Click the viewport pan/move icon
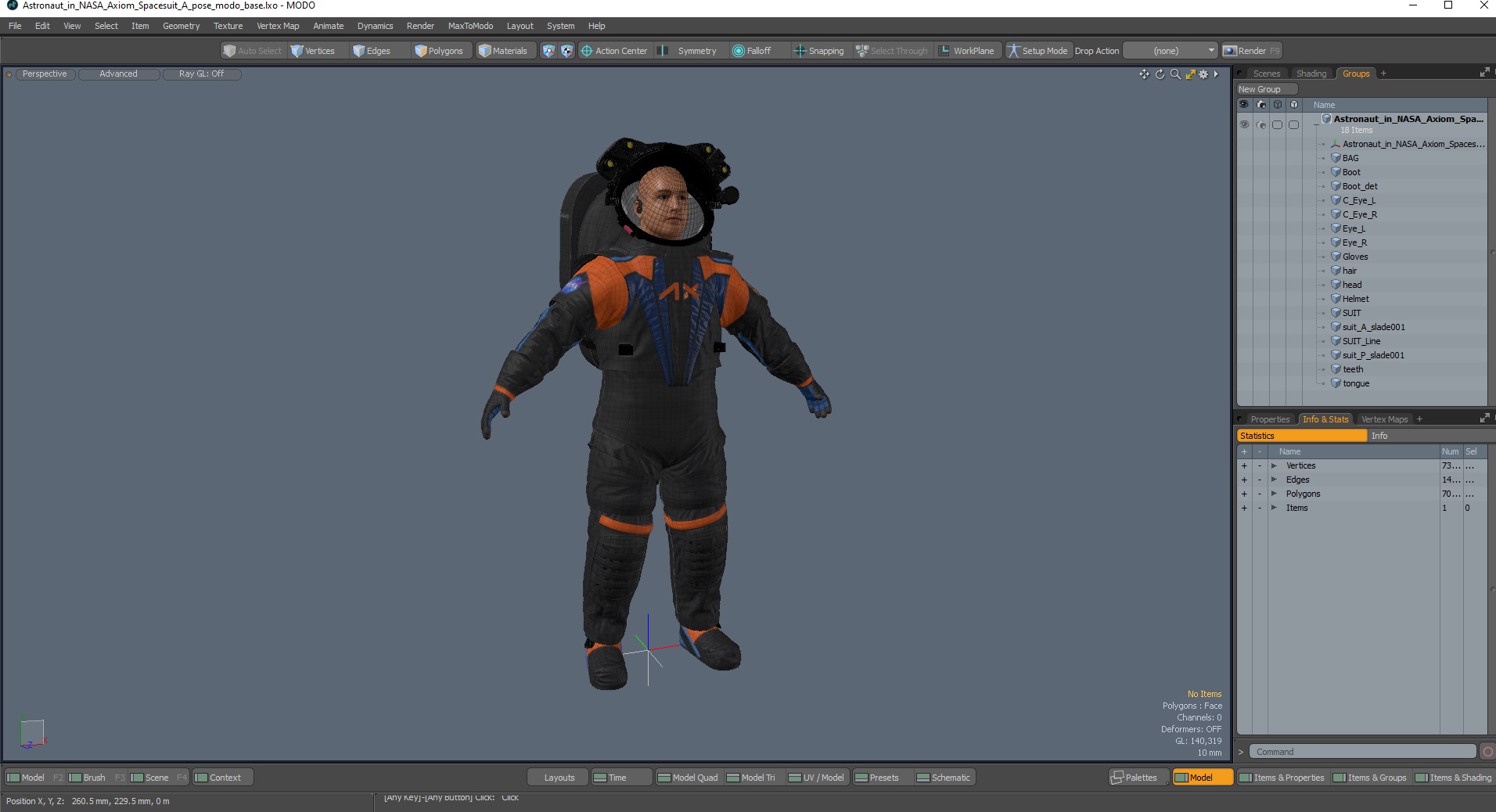This screenshot has width=1496, height=812. coord(1144,74)
